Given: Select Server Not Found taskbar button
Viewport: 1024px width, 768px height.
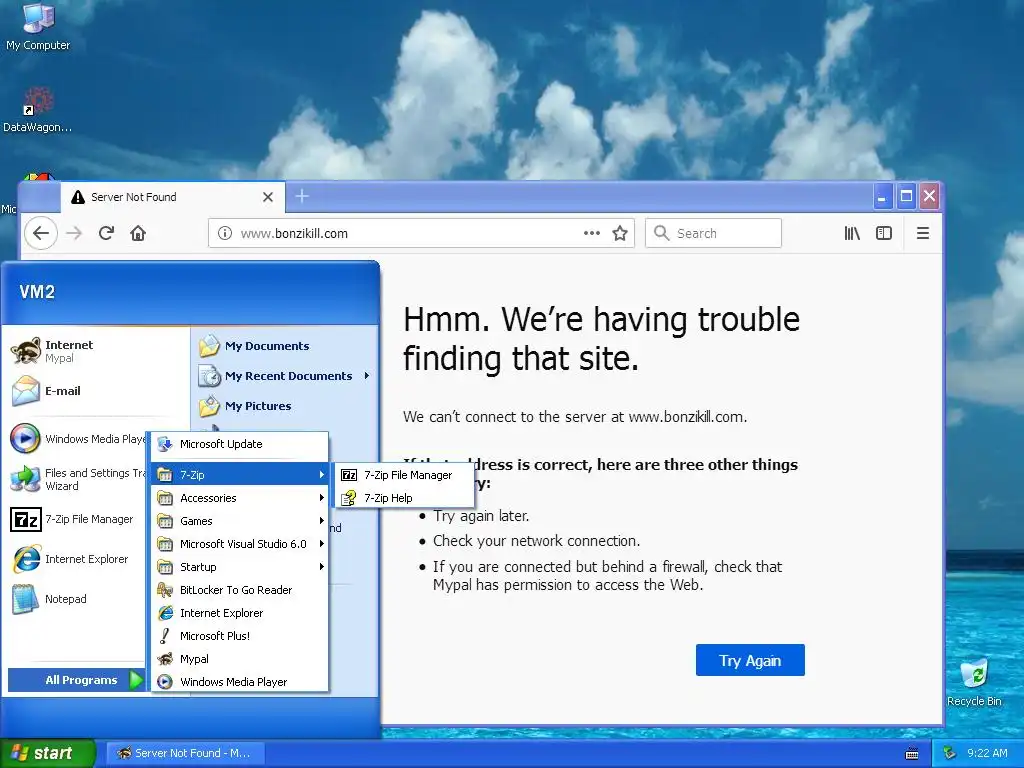Looking at the screenshot, I should (185, 753).
